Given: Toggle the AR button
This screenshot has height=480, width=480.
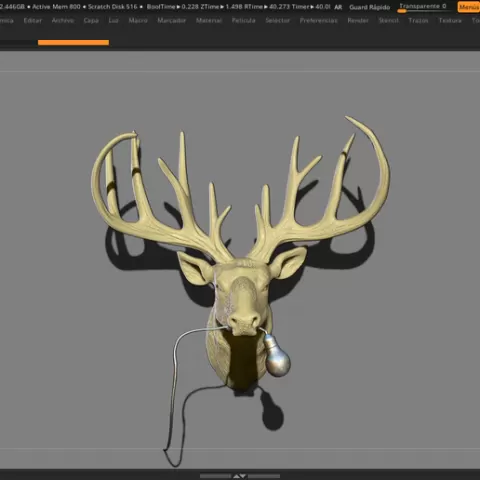Looking at the screenshot, I should coord(338,7).
